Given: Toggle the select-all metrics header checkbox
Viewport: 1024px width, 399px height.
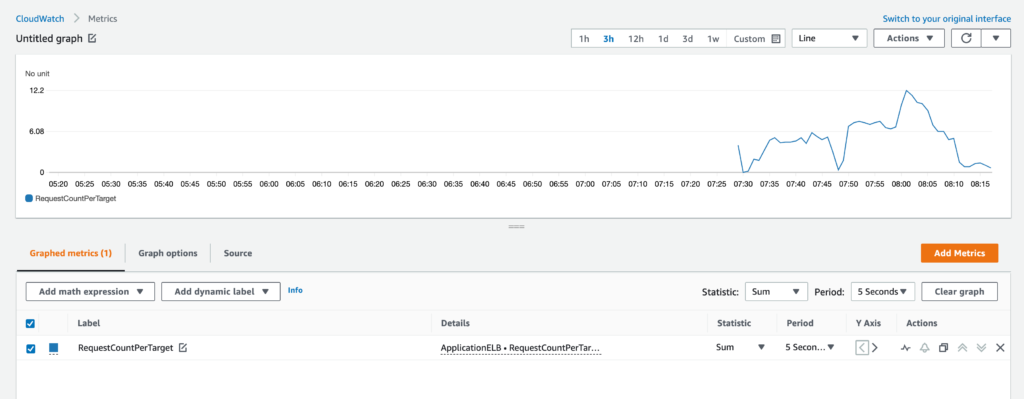Looking at the screenshot, I should pos(30,323).
